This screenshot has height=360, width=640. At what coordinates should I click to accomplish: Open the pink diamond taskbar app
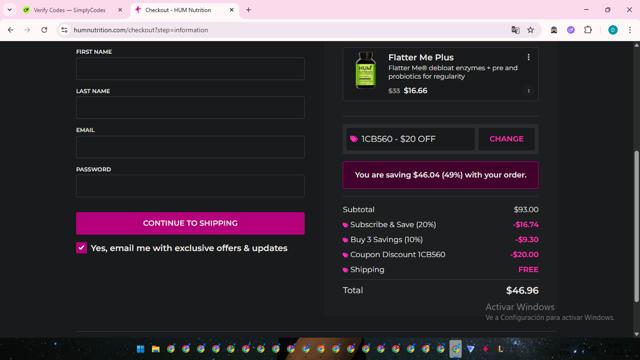(486, 349)
